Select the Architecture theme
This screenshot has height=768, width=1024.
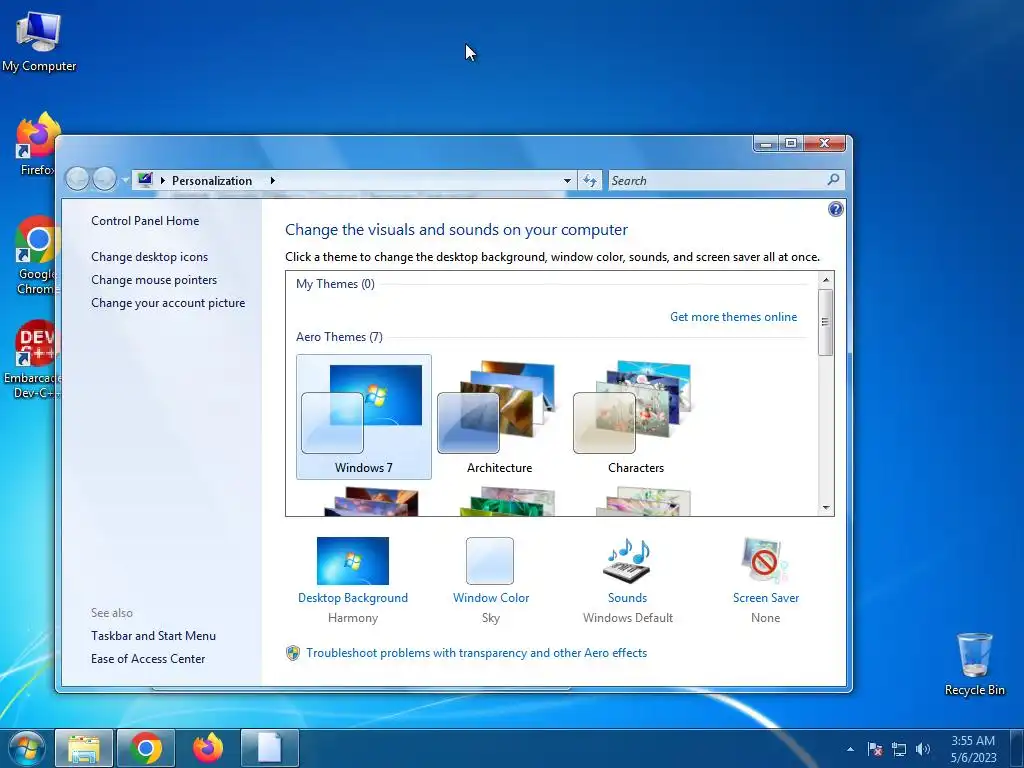tap(500, 417)
